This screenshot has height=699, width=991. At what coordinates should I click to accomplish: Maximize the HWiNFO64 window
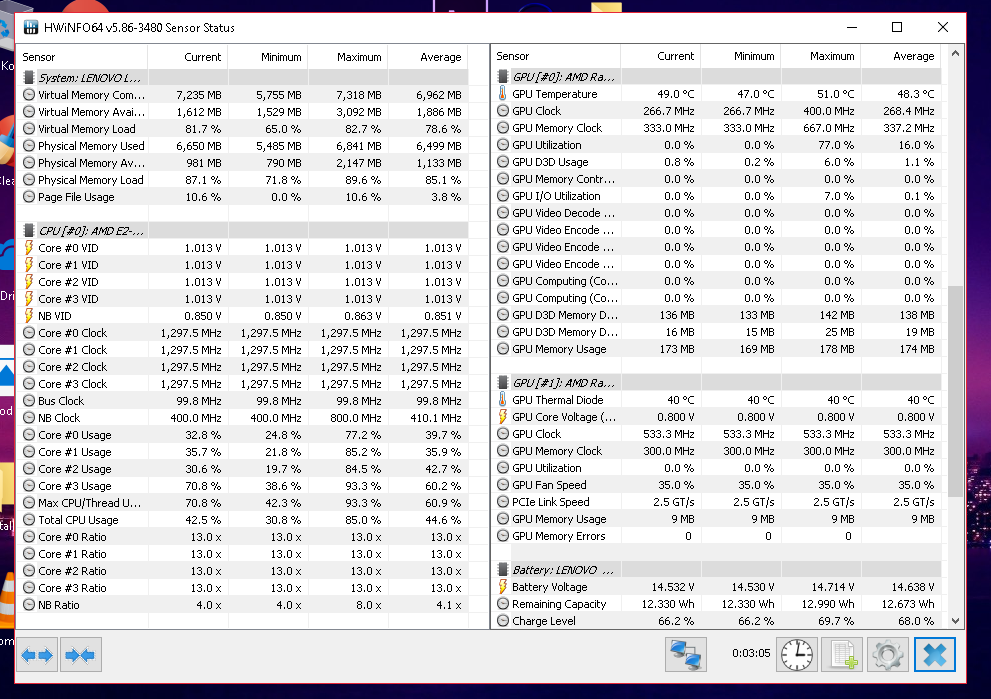[897, 27]
